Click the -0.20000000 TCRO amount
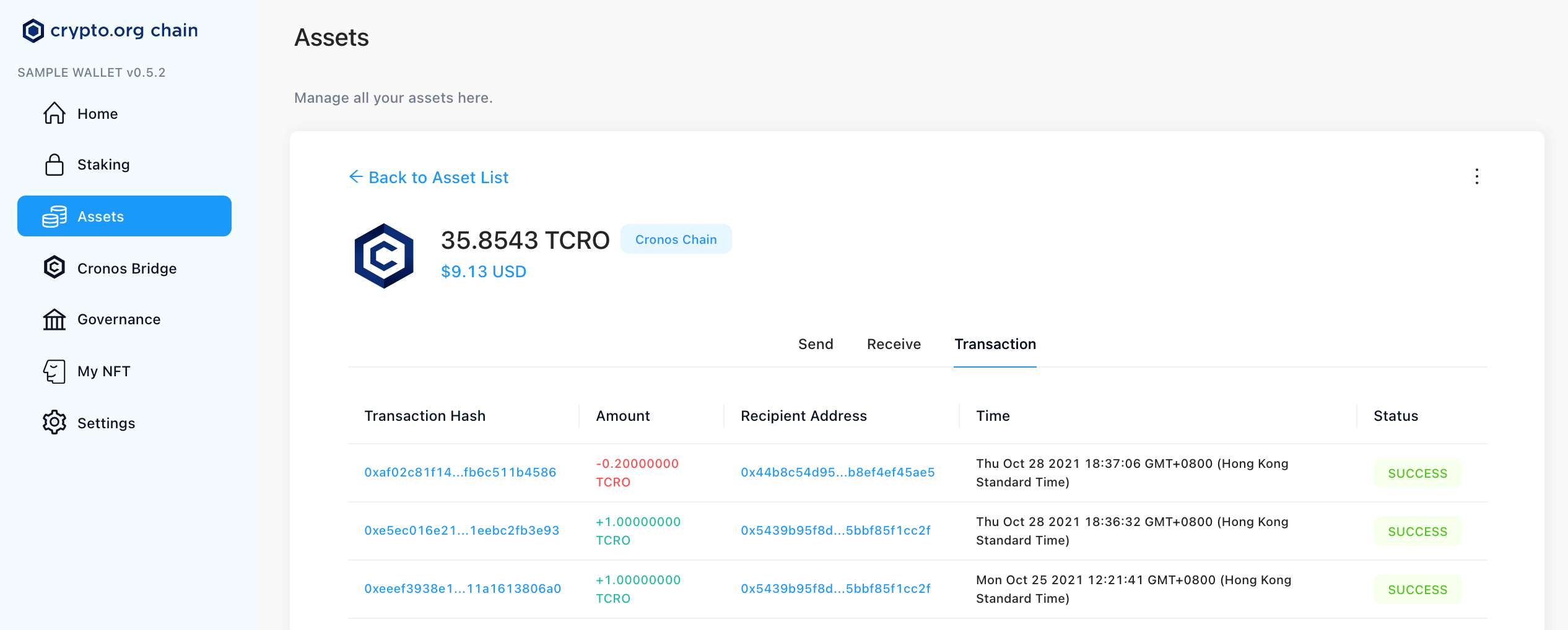 (x=637, y=473)
